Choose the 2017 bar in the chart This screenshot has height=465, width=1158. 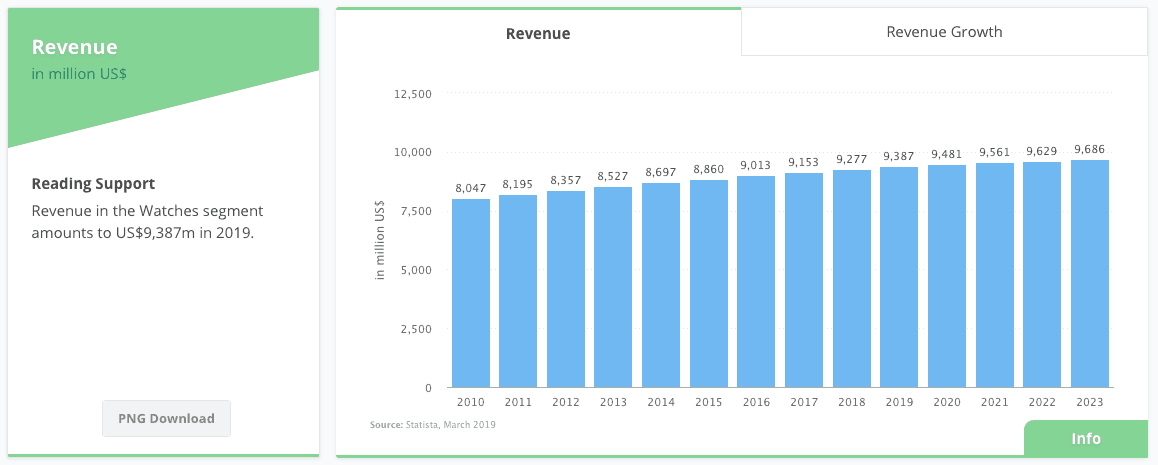[x=804, y=280]
